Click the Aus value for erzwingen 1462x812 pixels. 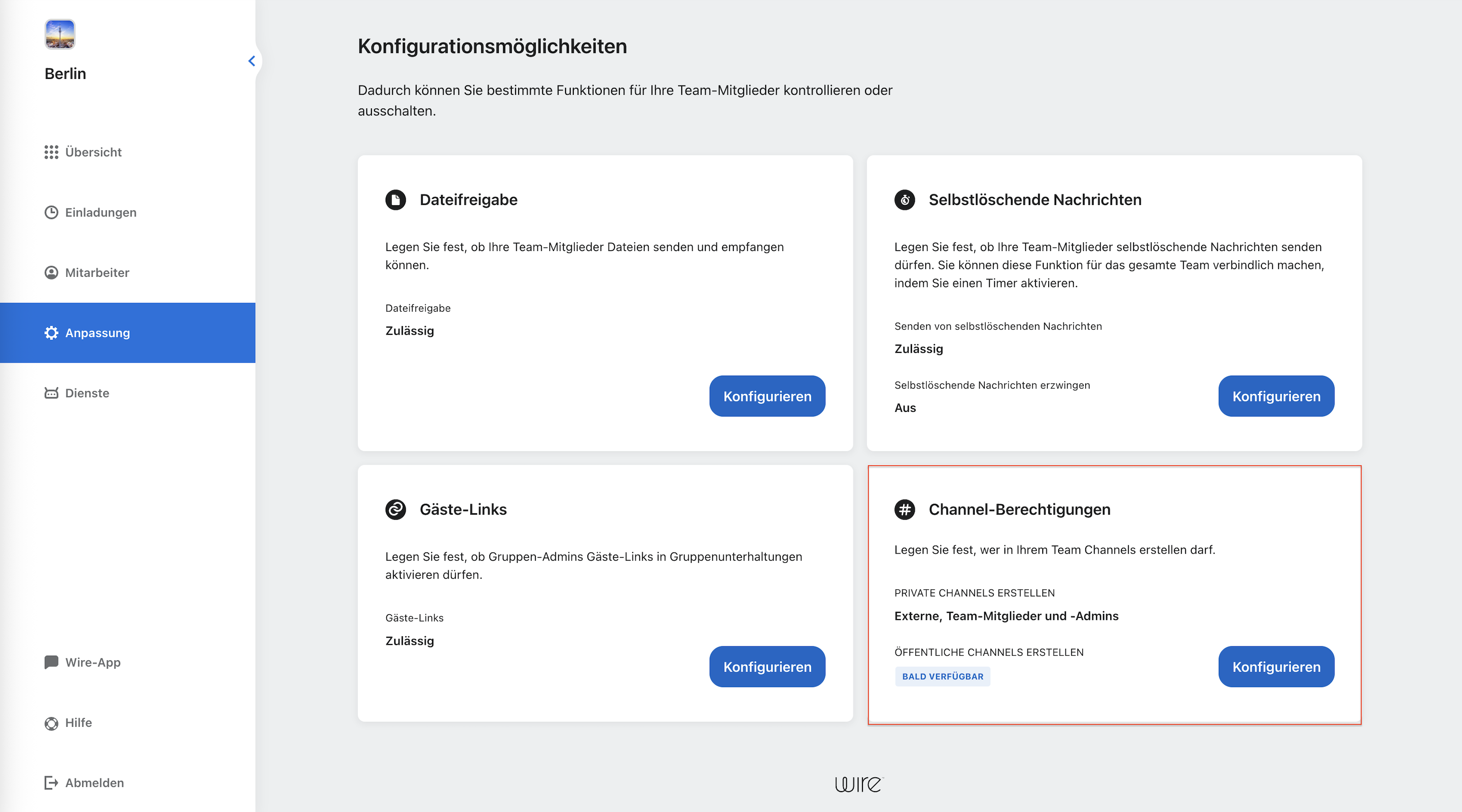(x=904, y=408)
